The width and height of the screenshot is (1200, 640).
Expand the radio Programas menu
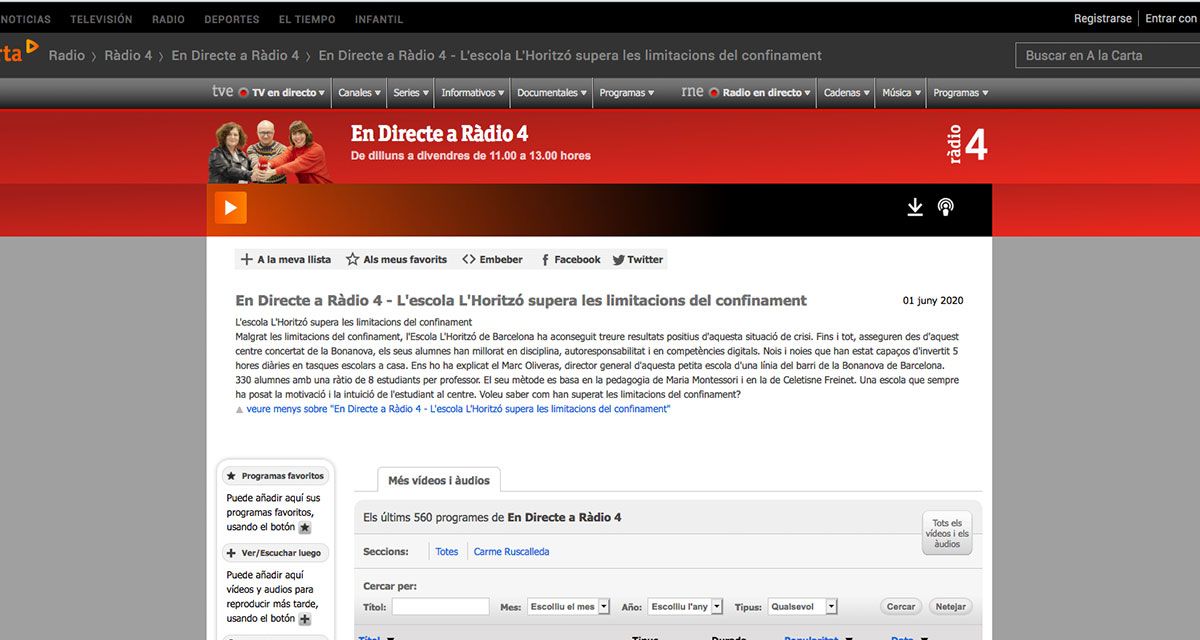pos(960,93)
